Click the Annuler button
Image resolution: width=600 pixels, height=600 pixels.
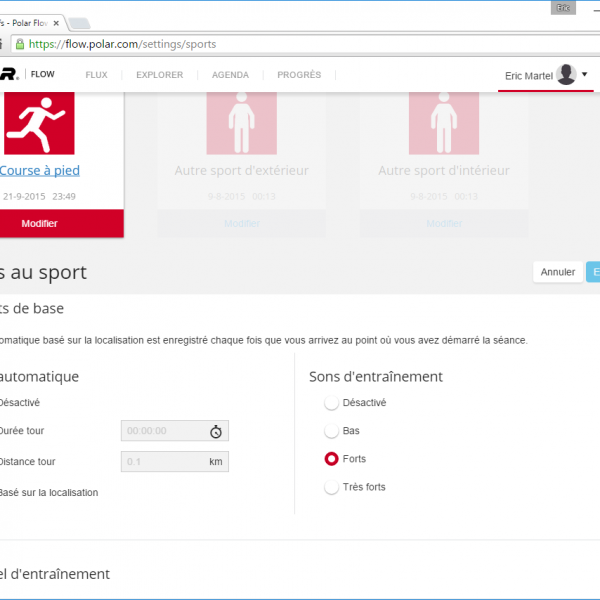click(557, 272)
